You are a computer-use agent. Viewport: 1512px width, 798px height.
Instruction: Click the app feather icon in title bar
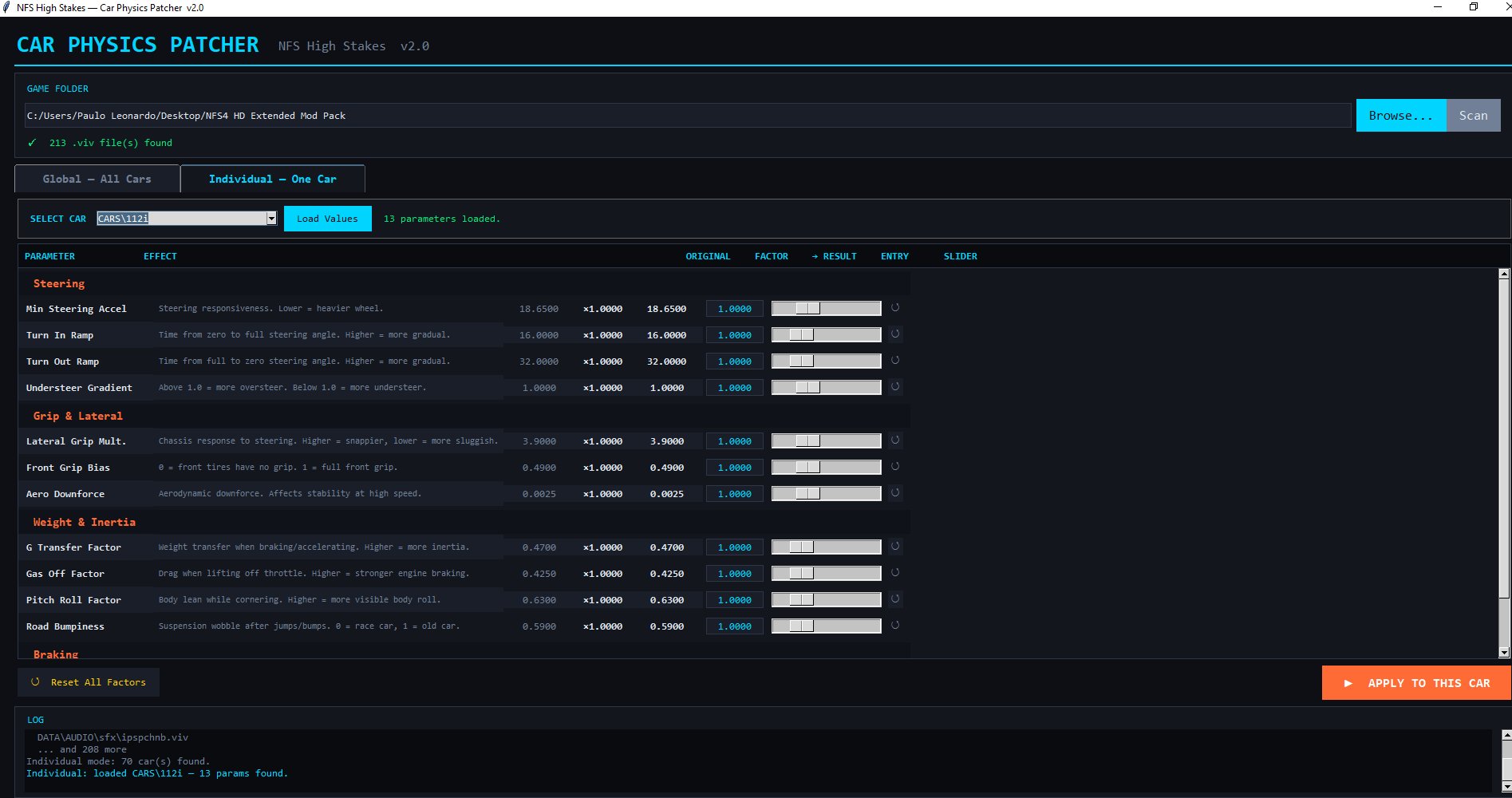(x=7, y=7)
